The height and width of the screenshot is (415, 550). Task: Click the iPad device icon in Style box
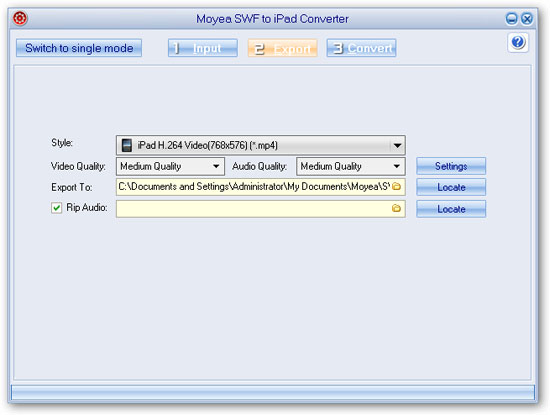(127, 145)
